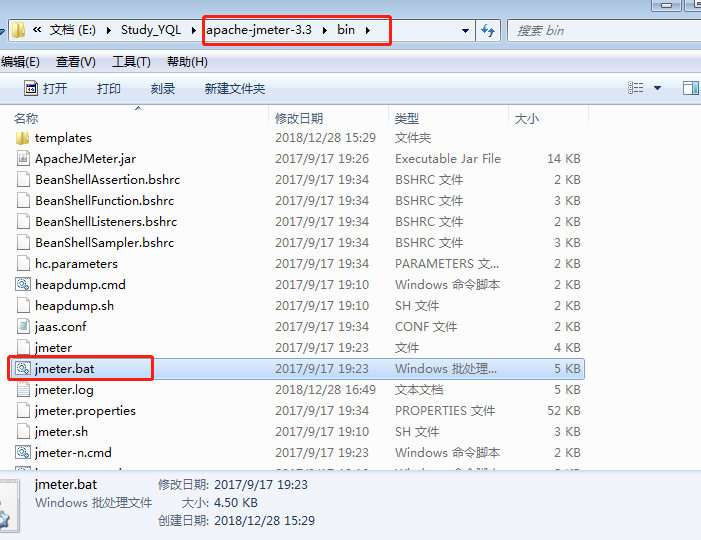Select the templates folder name
701x540 pixels.
click(x=63, y=138)
